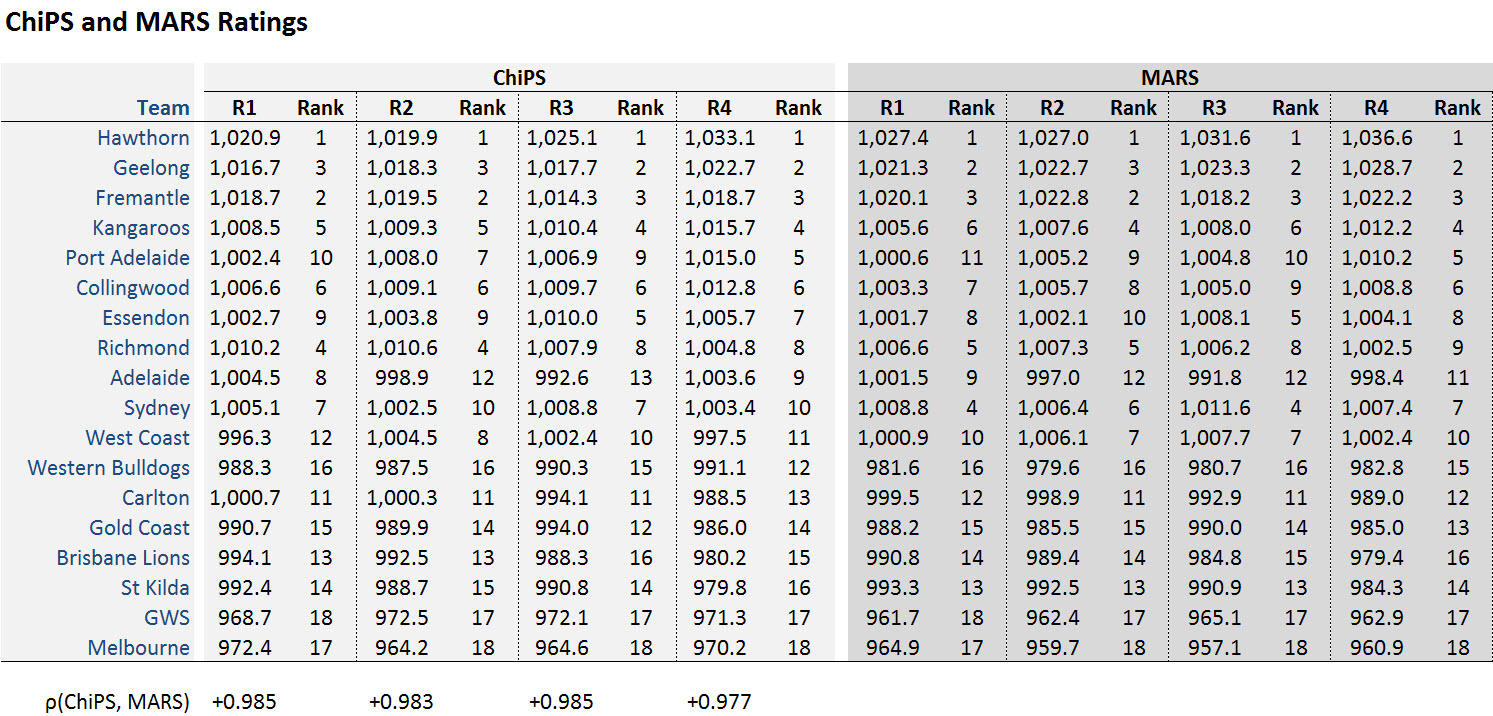Click the "St Kilda" team name
The image size is (1493, 716).
coord(155,588)
